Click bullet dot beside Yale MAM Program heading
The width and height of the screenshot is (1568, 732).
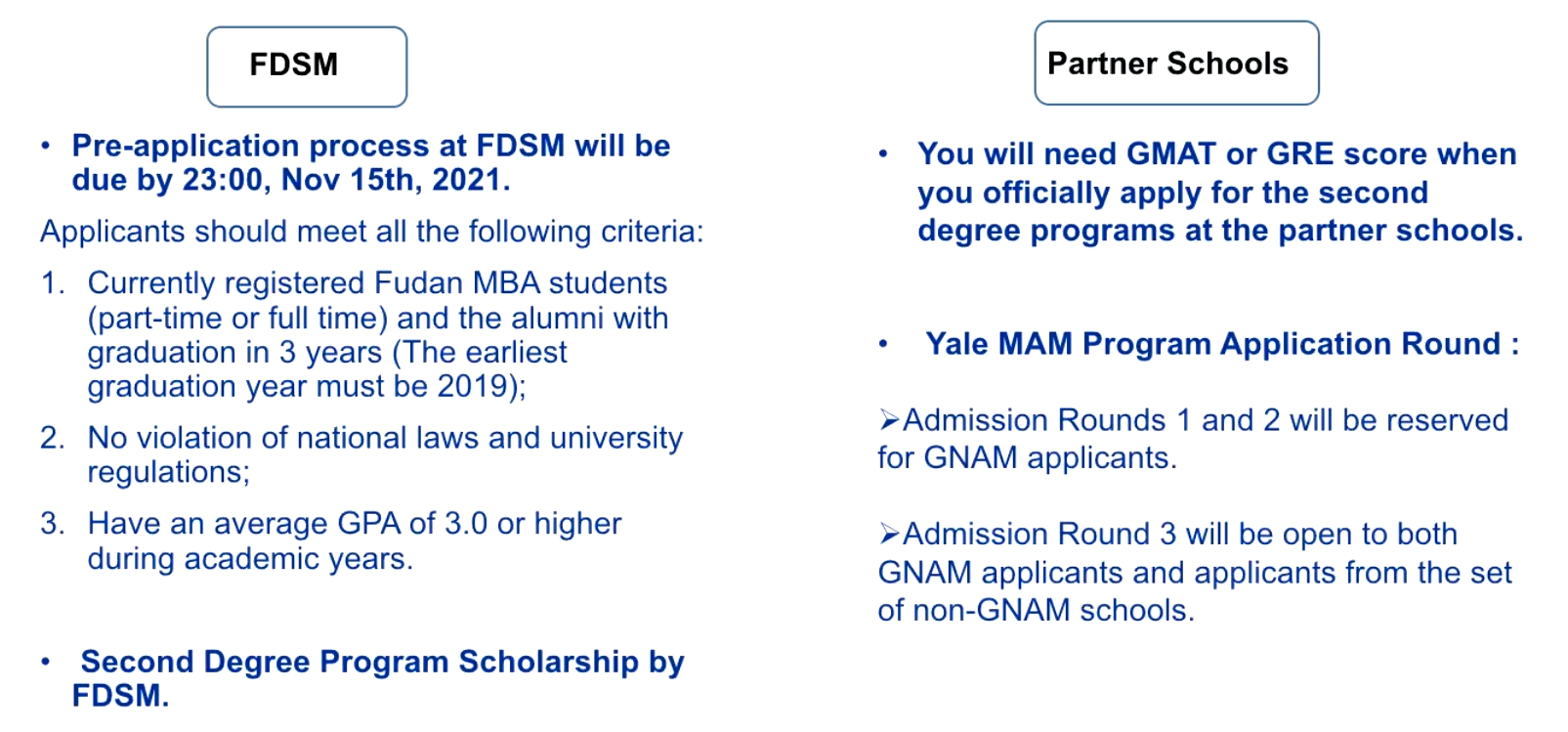883,344
